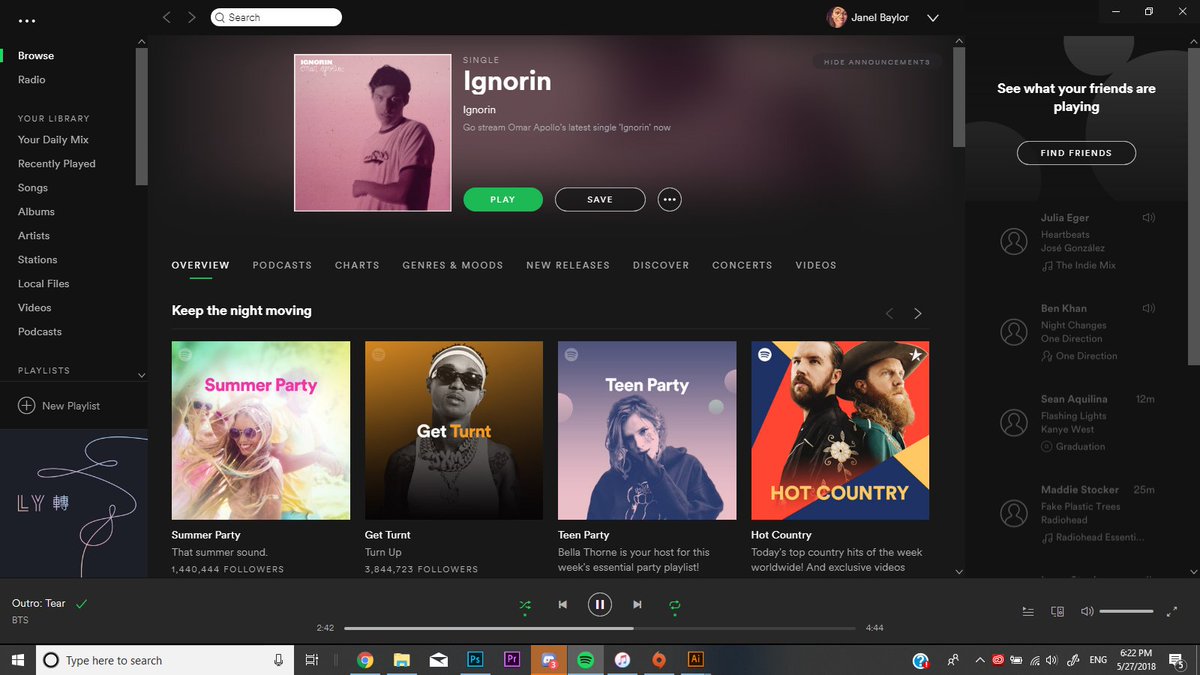
Task: Open Recently Played in the sidebar
Action: (57, 164)
